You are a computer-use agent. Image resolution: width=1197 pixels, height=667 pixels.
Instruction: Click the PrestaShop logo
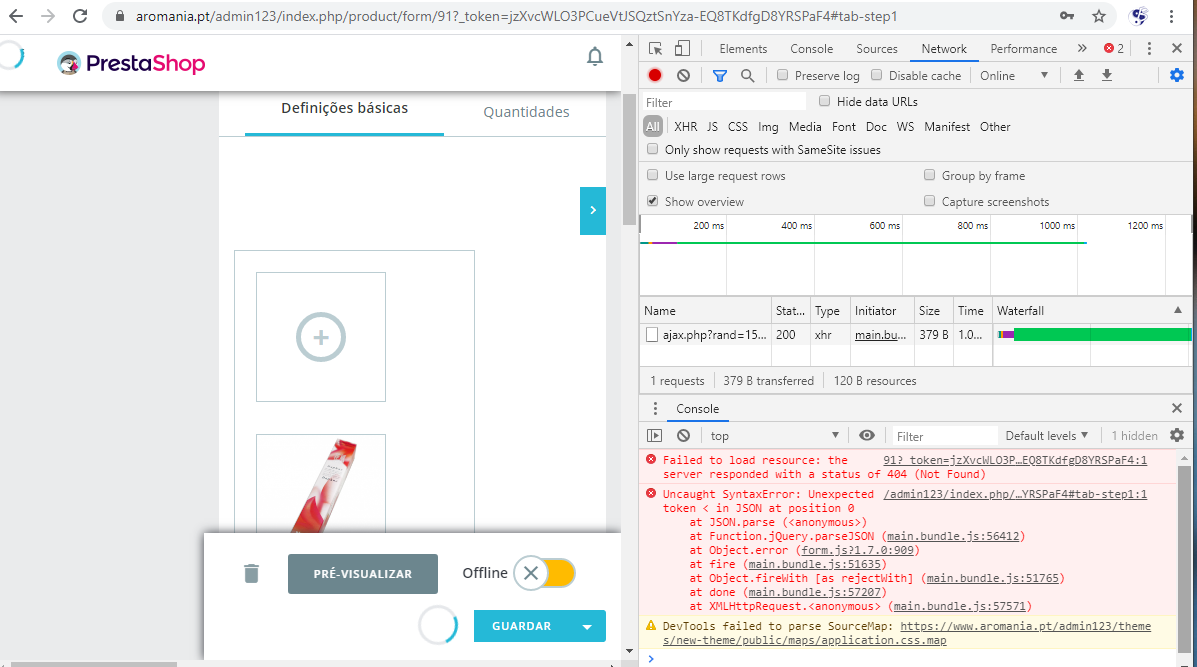[131, 63]
